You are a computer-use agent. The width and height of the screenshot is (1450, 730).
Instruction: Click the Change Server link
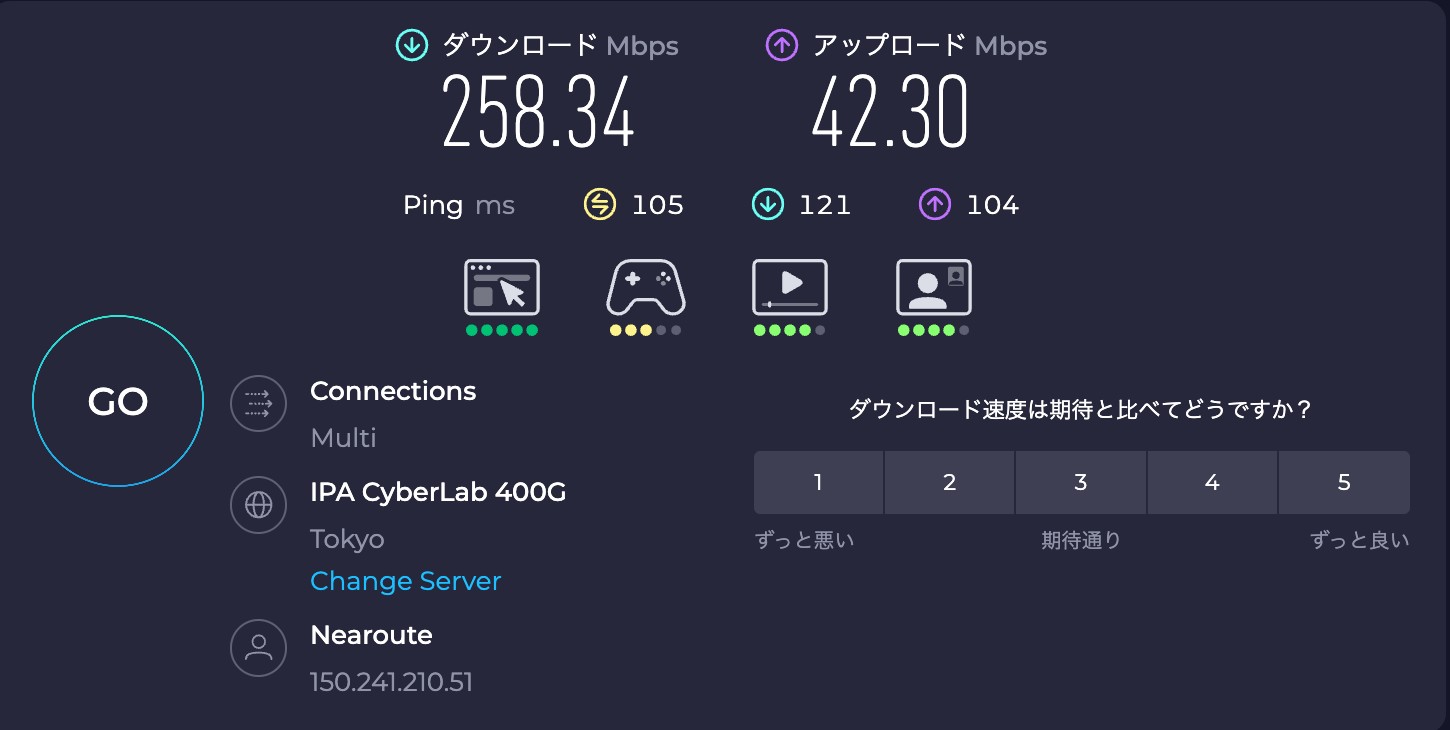[405, 581]
